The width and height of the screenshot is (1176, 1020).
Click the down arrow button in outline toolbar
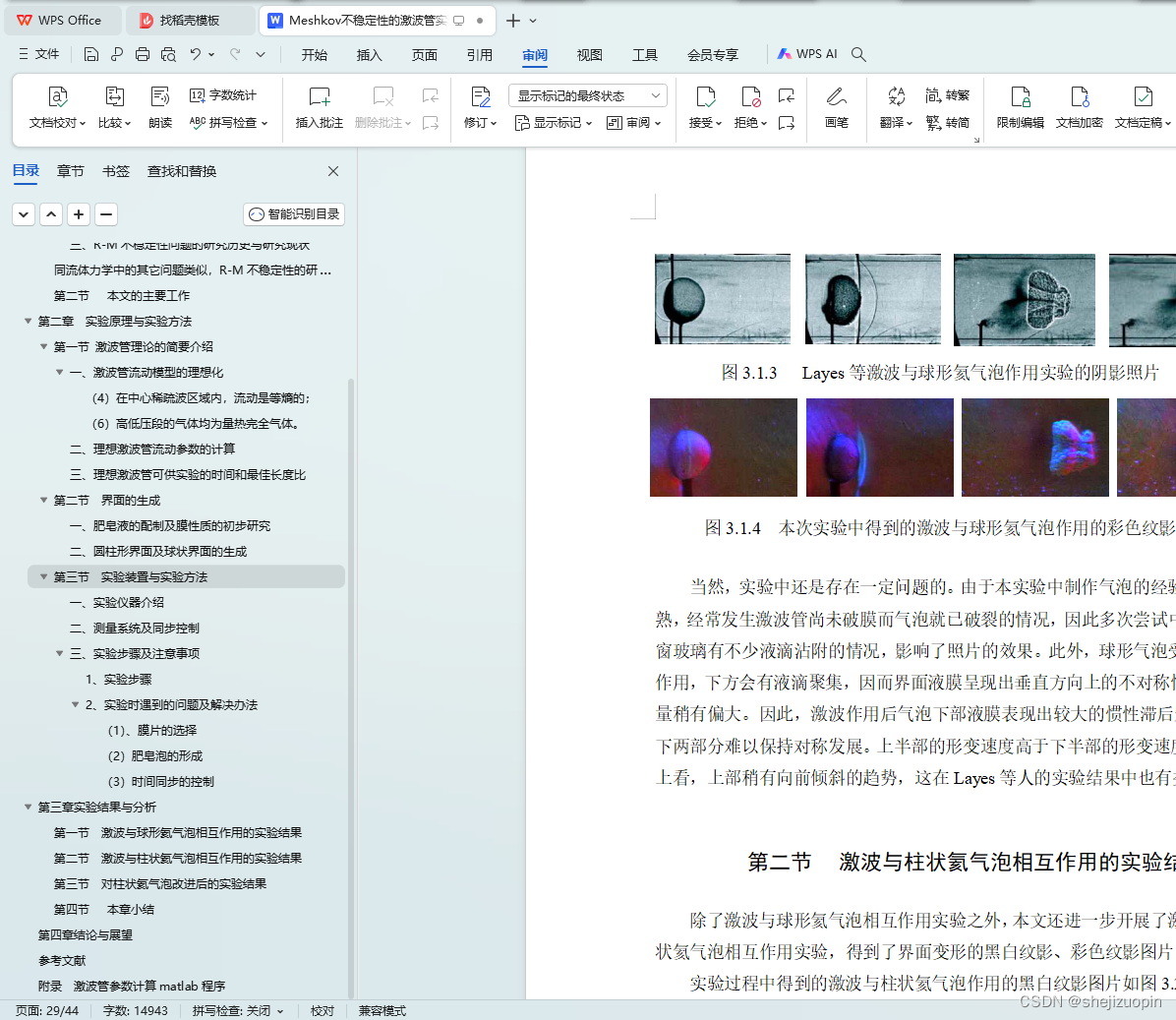(x=24, y=214)
